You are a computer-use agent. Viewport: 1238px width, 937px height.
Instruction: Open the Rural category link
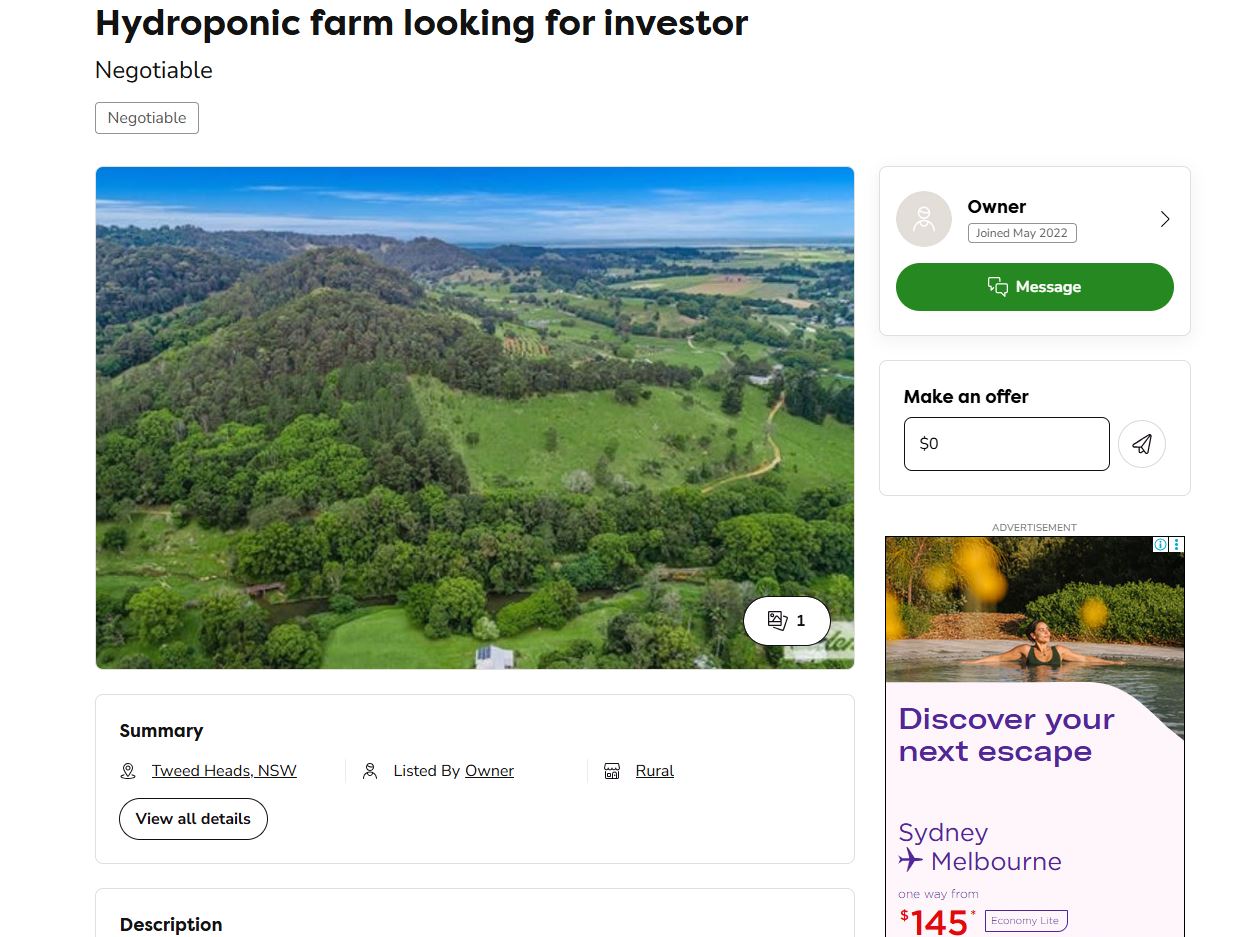(654, 770)
